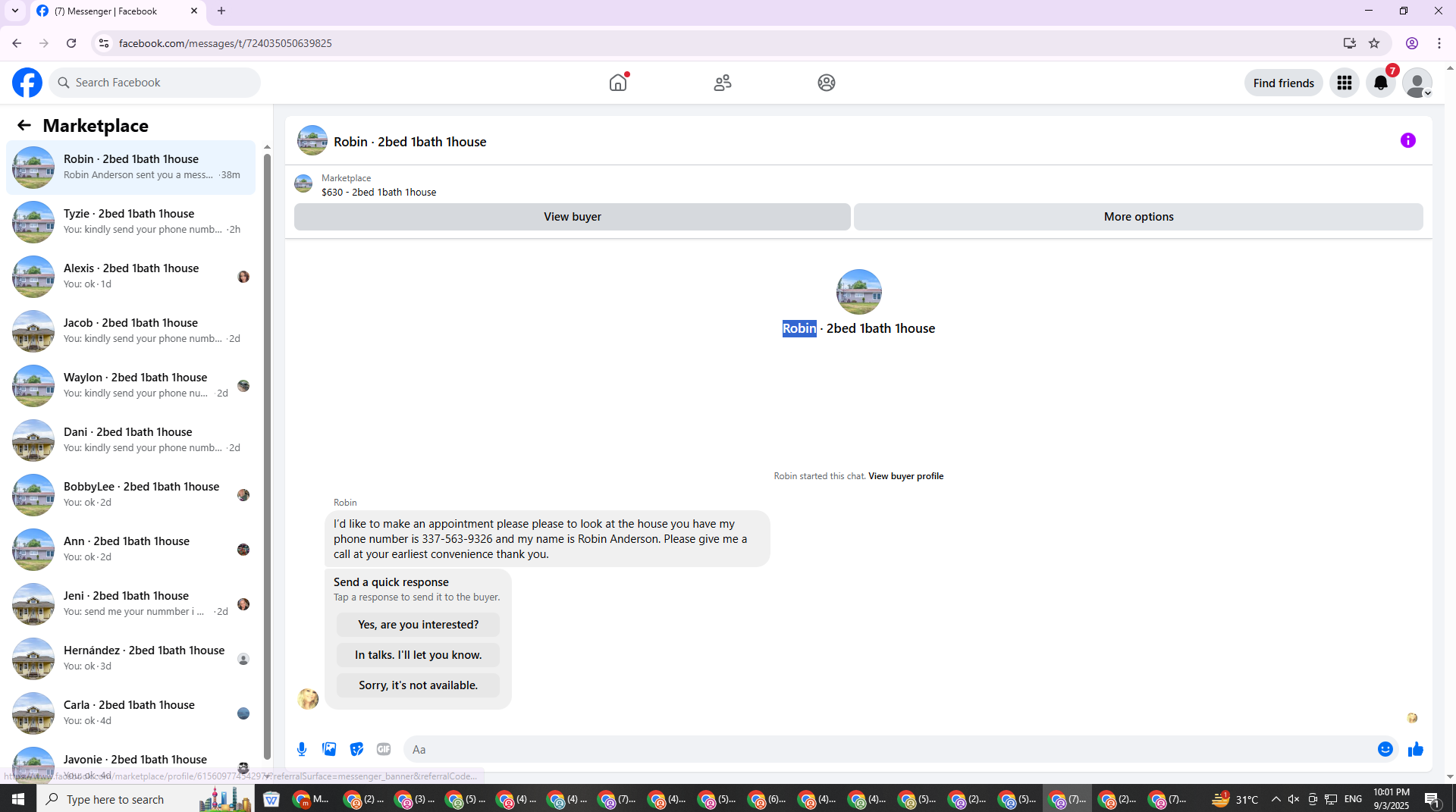Open the Jeni conversation

[x=130, y=604]
